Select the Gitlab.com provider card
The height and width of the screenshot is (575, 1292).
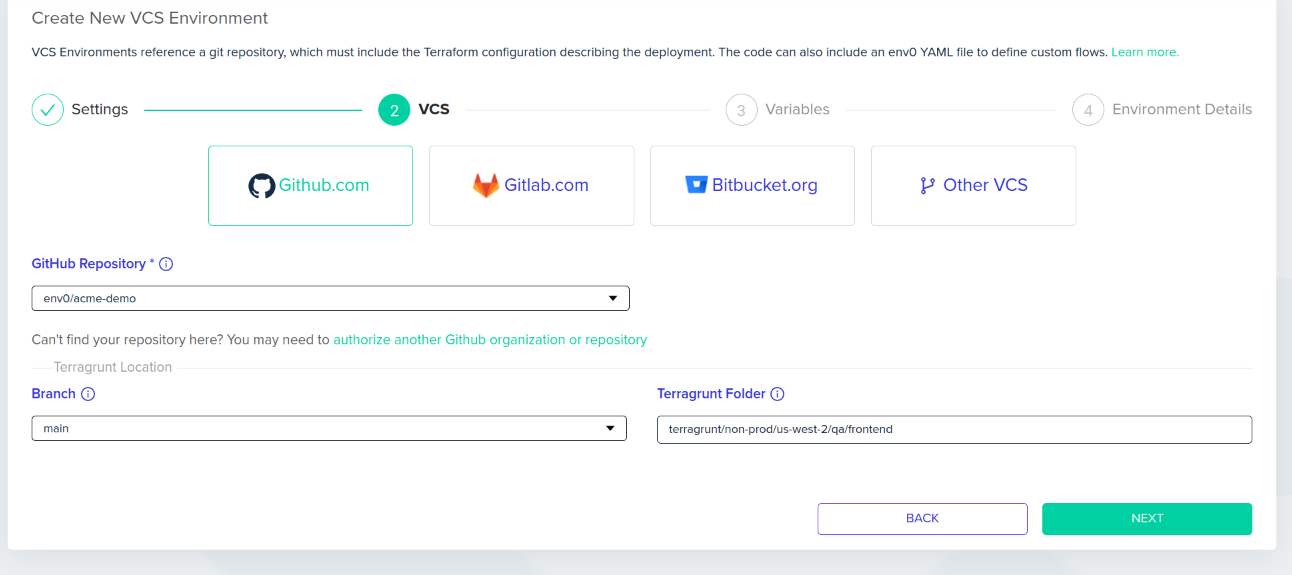531,186
